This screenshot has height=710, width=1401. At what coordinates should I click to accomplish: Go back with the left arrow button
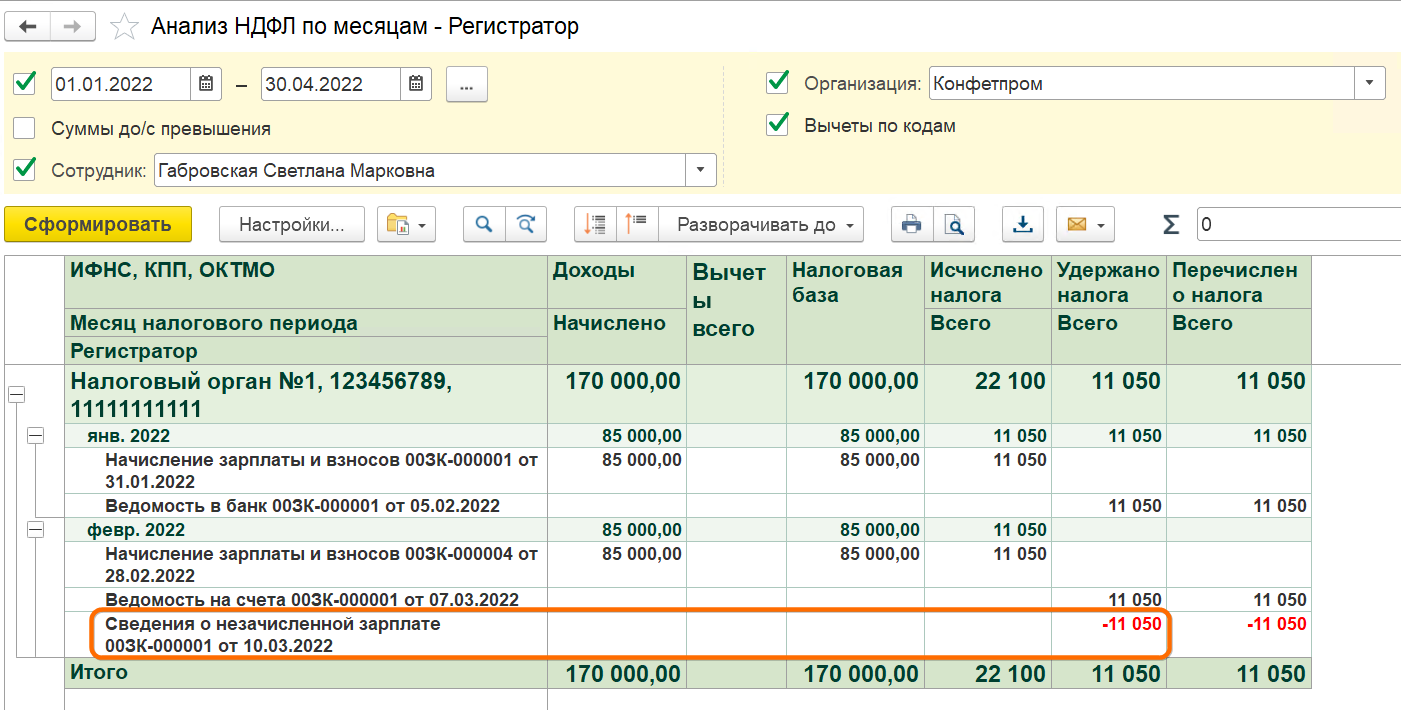coord(28,26)
